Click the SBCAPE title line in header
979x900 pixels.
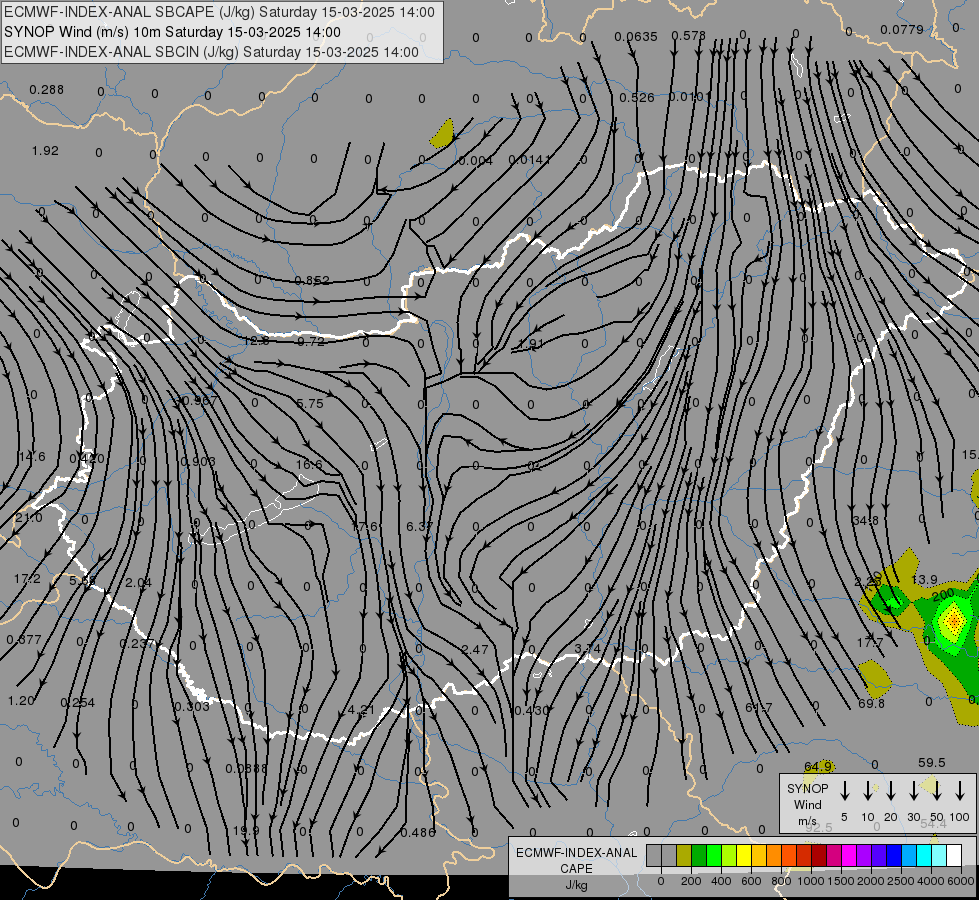[219, 12]
